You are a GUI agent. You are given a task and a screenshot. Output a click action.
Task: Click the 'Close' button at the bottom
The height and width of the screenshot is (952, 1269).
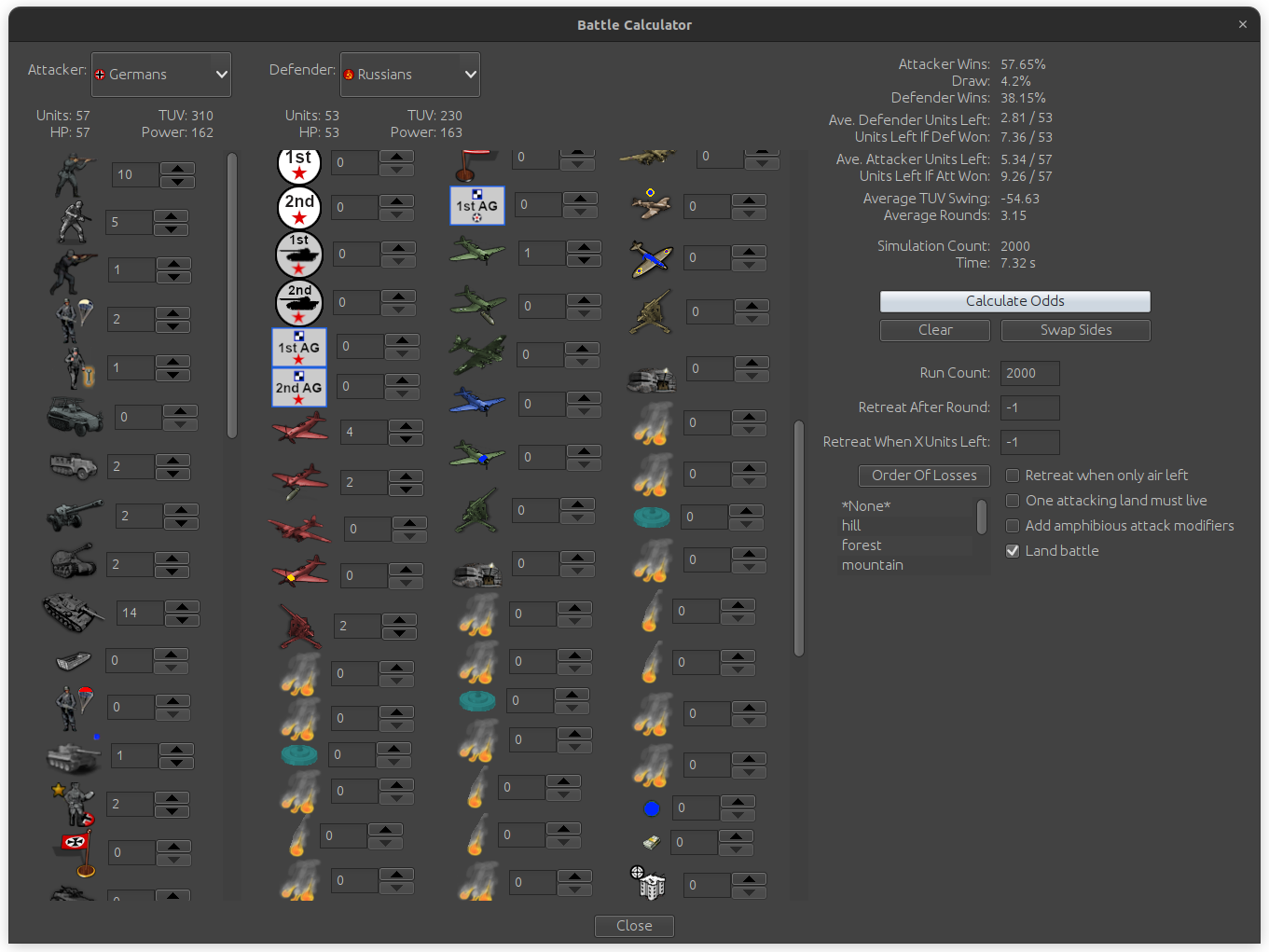pyautogui.click(x=634, y=926)
